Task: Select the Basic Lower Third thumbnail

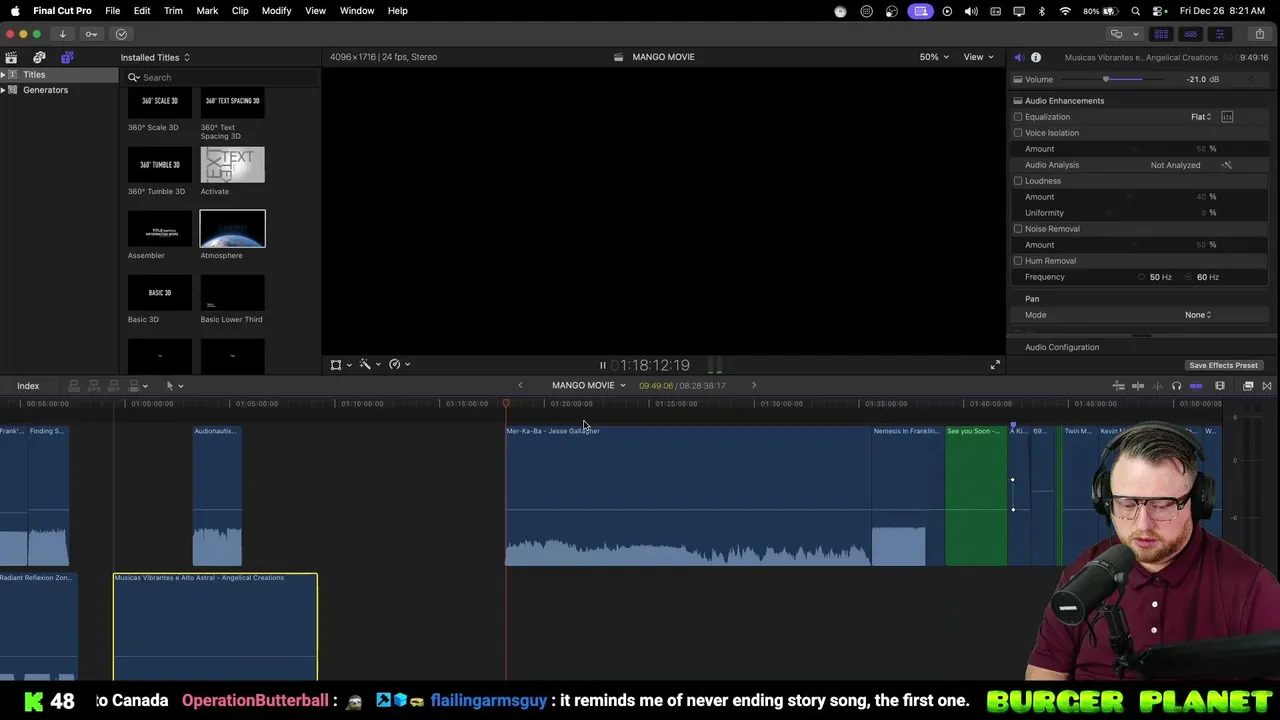Action: point(232,293)
